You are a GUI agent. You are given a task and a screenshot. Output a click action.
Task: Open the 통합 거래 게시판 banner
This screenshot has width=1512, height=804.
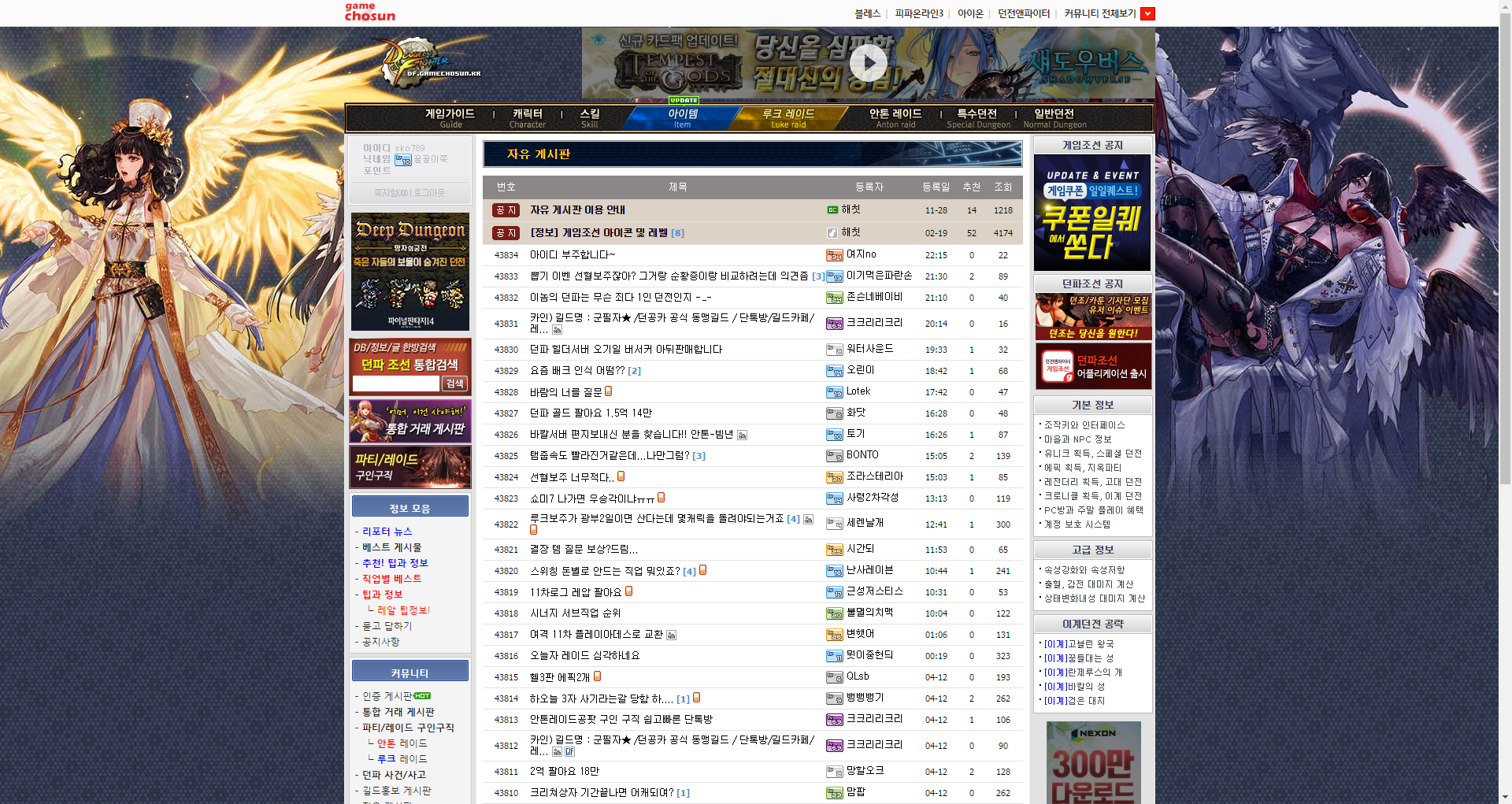tap(410, 421)
